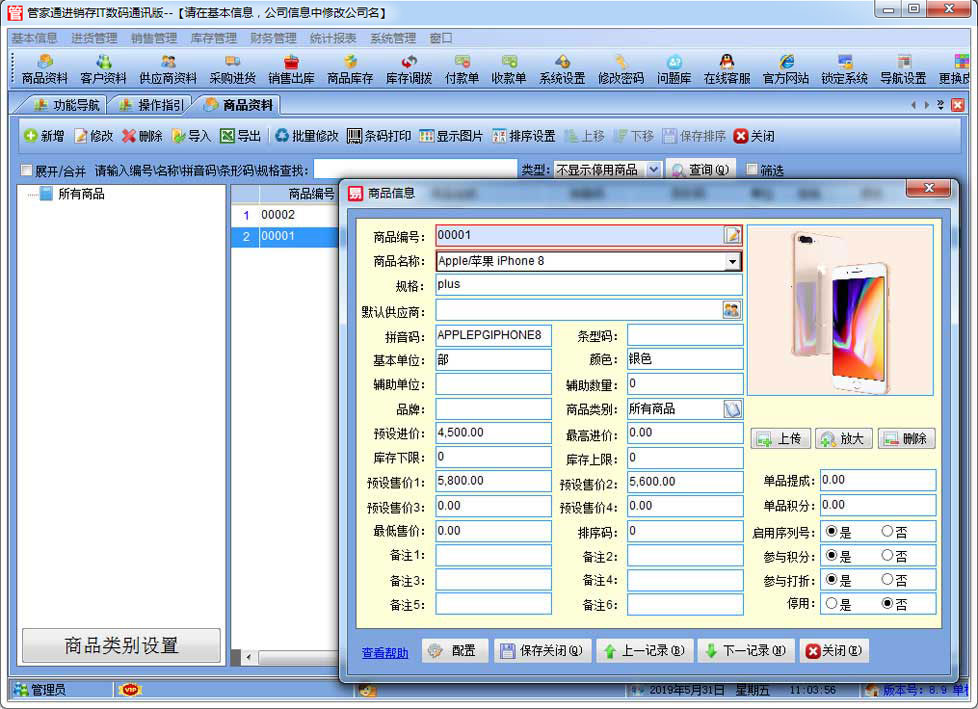Click the 保存关闭 button
The height and width of the screenshot is (709, 978).
coord(543,651)
